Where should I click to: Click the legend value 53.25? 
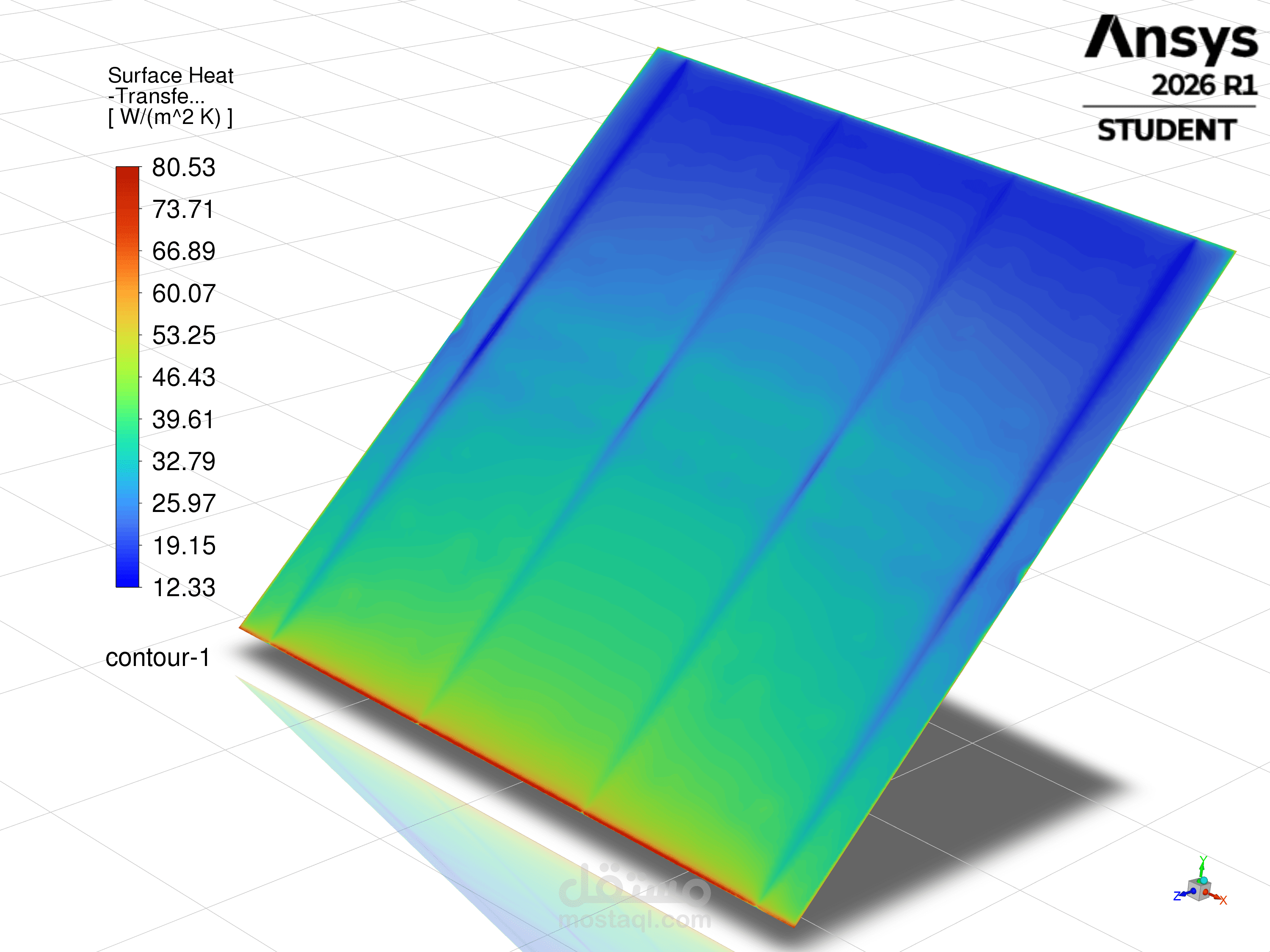click(x=184, y=335)
